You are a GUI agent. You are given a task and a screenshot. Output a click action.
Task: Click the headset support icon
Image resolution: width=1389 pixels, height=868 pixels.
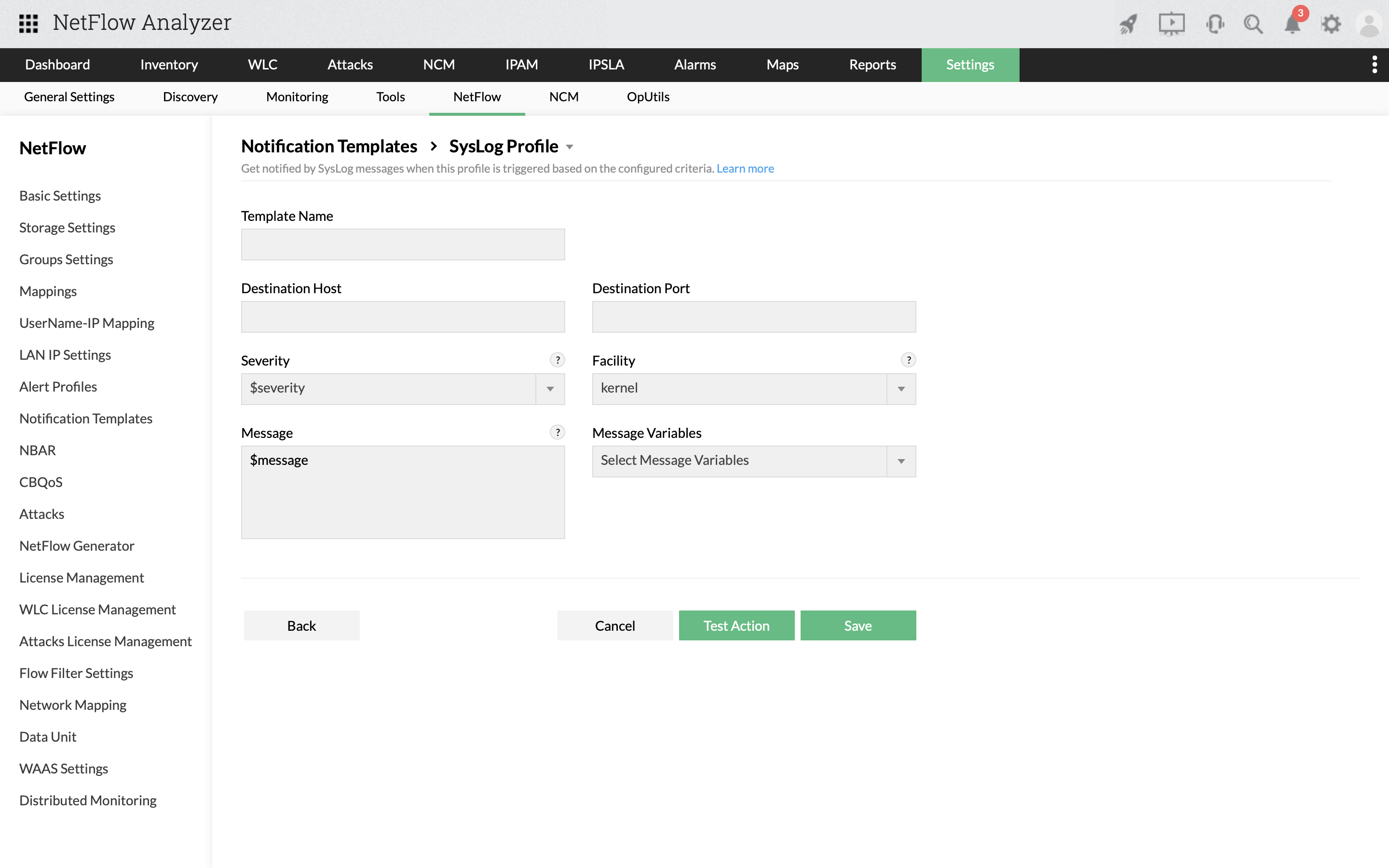pyautogui.click(x=1214, y=24)
